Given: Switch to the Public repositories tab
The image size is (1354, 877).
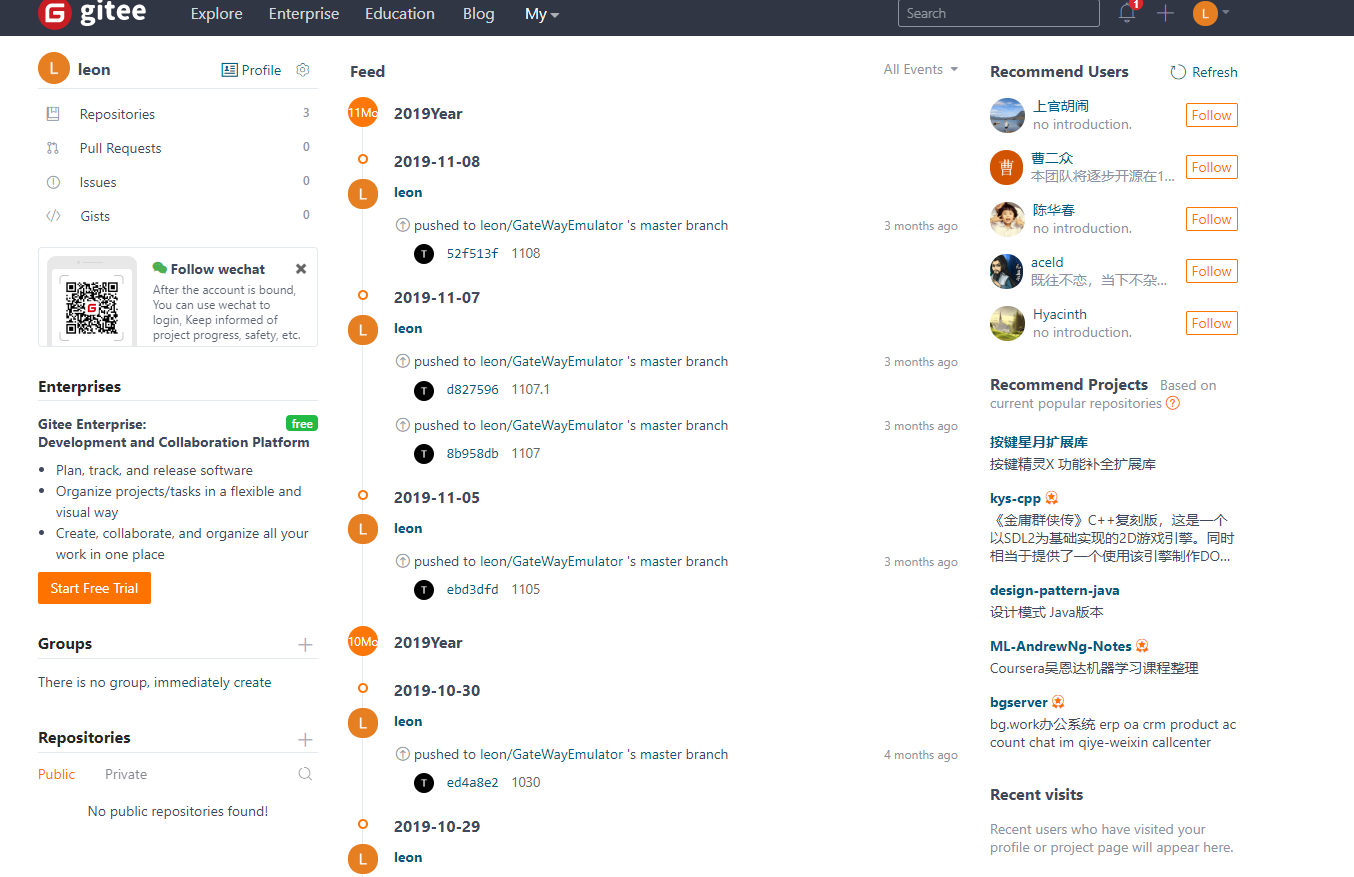Looking at the screenshot, I should (57, 774).
